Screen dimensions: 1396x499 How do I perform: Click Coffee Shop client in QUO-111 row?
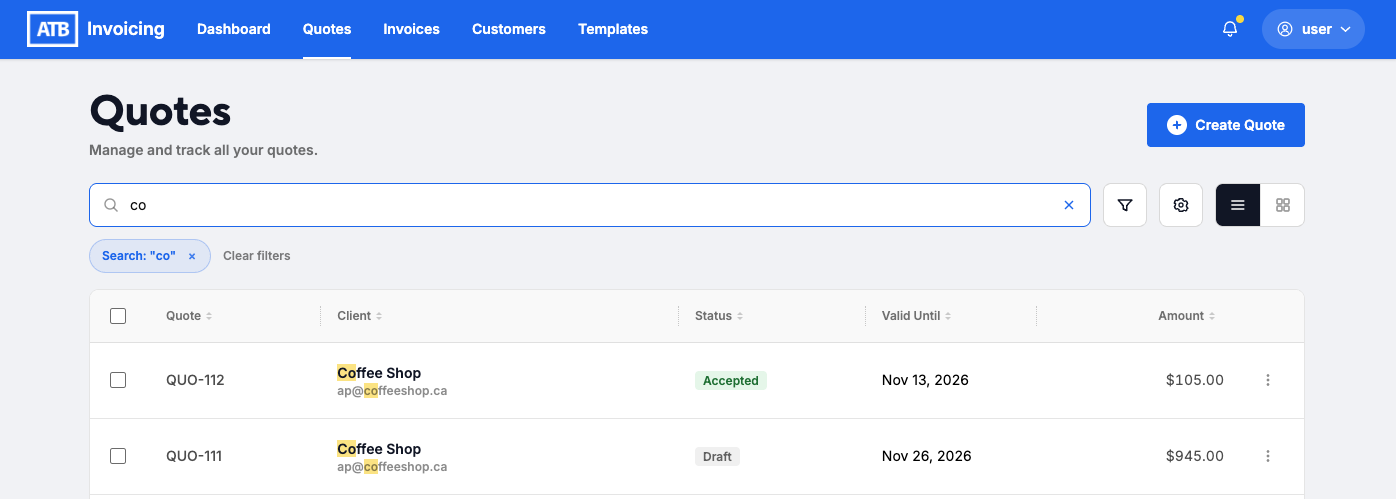(x=379, y=449)
